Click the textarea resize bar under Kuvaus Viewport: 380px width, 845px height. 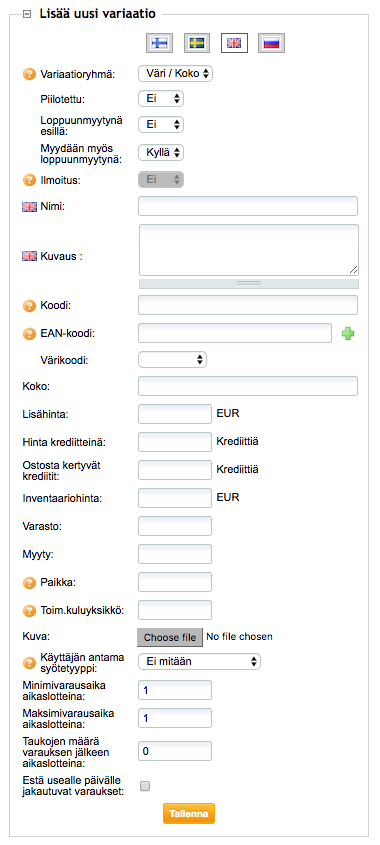pos(248,283)
